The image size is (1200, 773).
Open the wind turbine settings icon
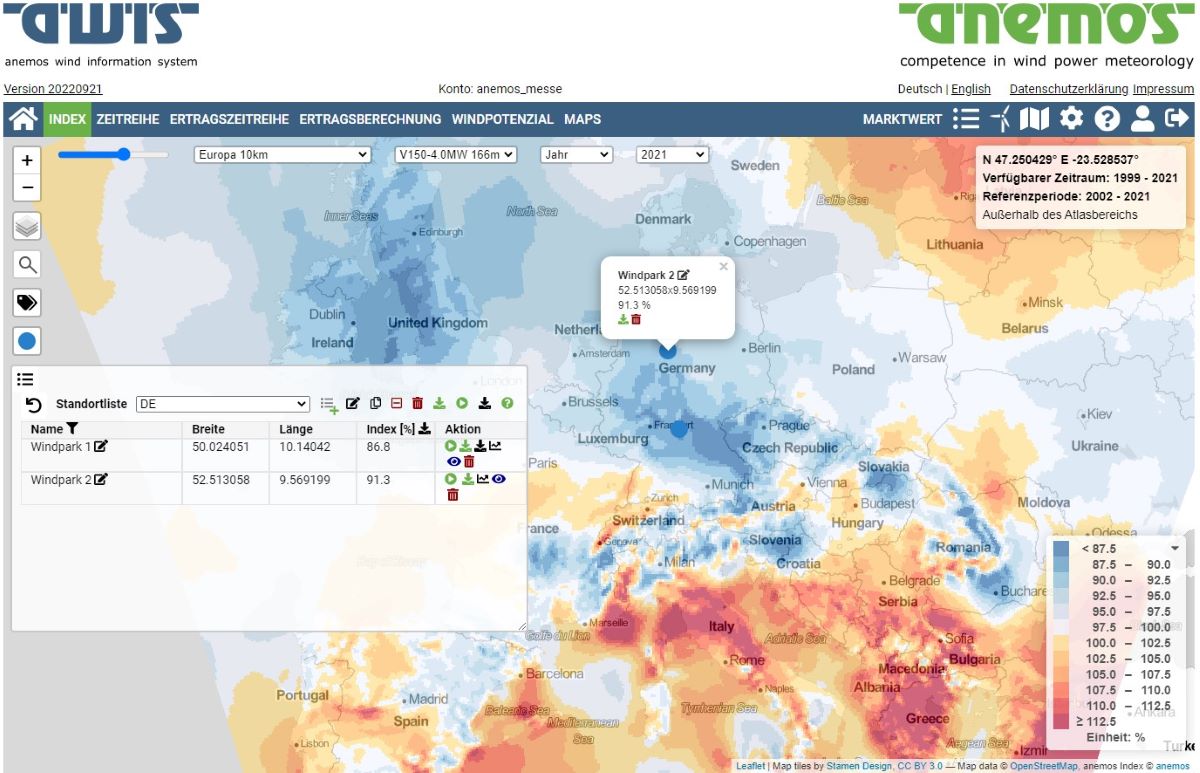point(1003,119)
